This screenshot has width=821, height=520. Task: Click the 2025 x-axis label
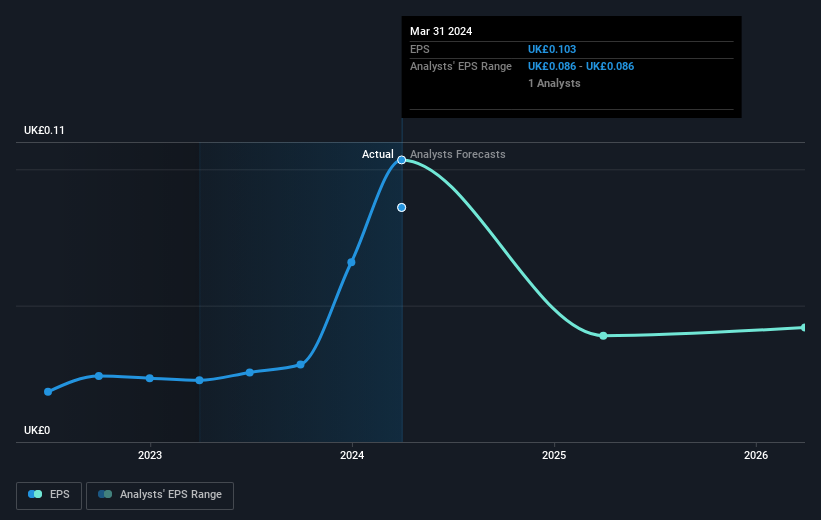(x=554, y=456)
